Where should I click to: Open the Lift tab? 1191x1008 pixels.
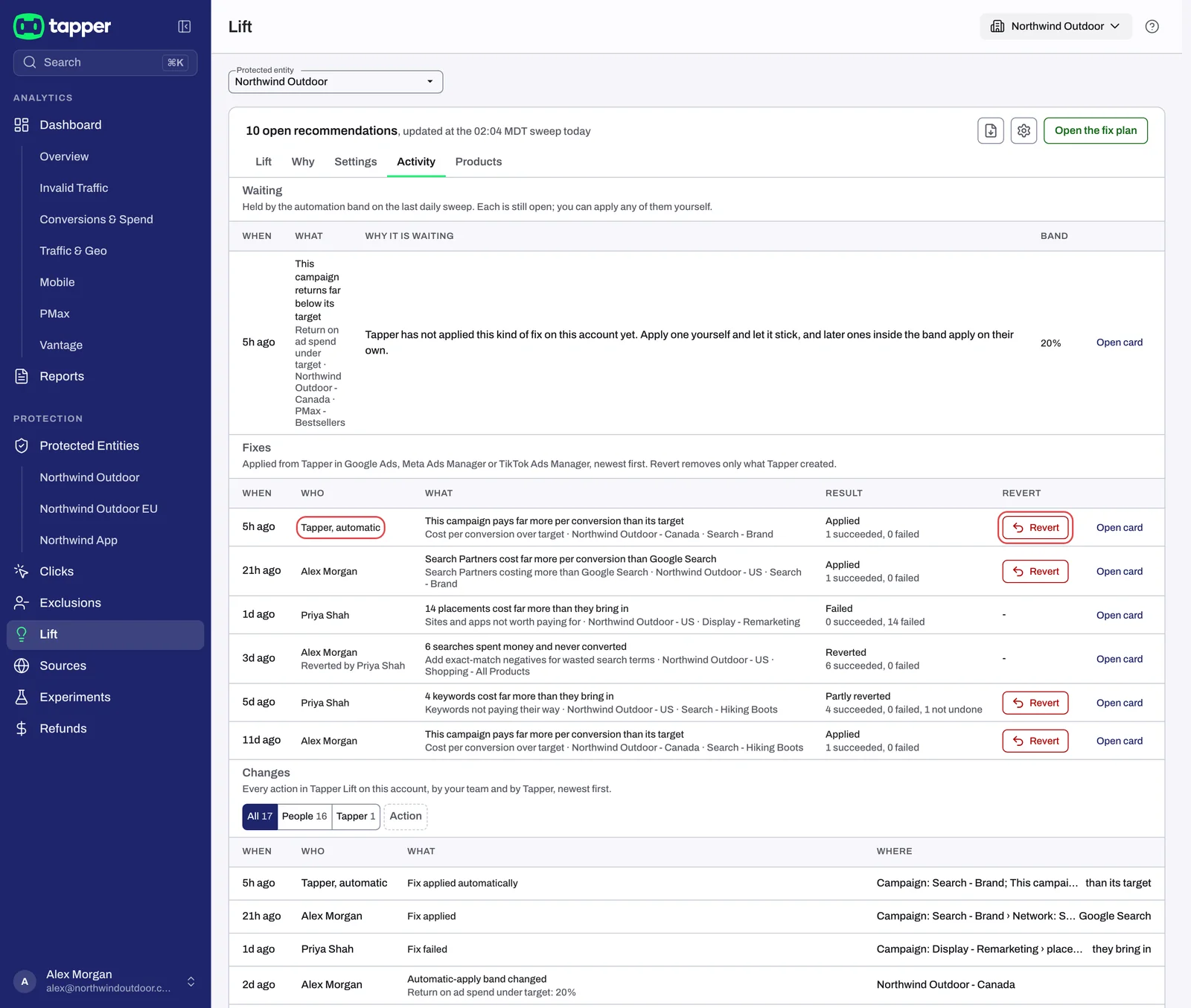pos(264,162)
